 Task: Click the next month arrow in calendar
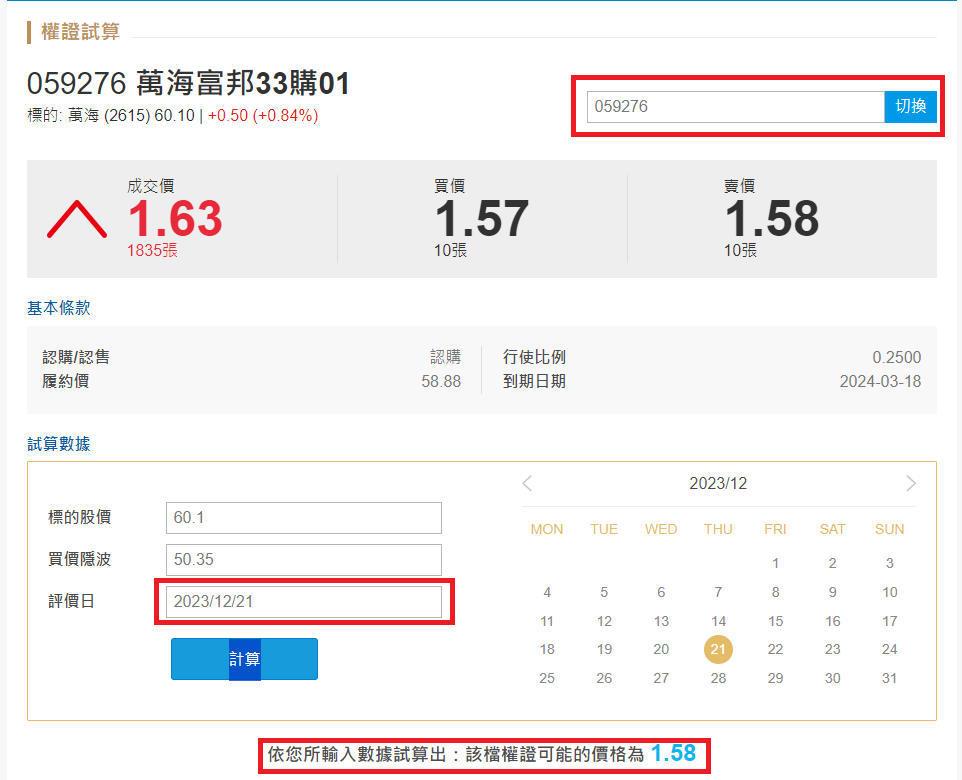pyautogui.click(x=910, y=484)
